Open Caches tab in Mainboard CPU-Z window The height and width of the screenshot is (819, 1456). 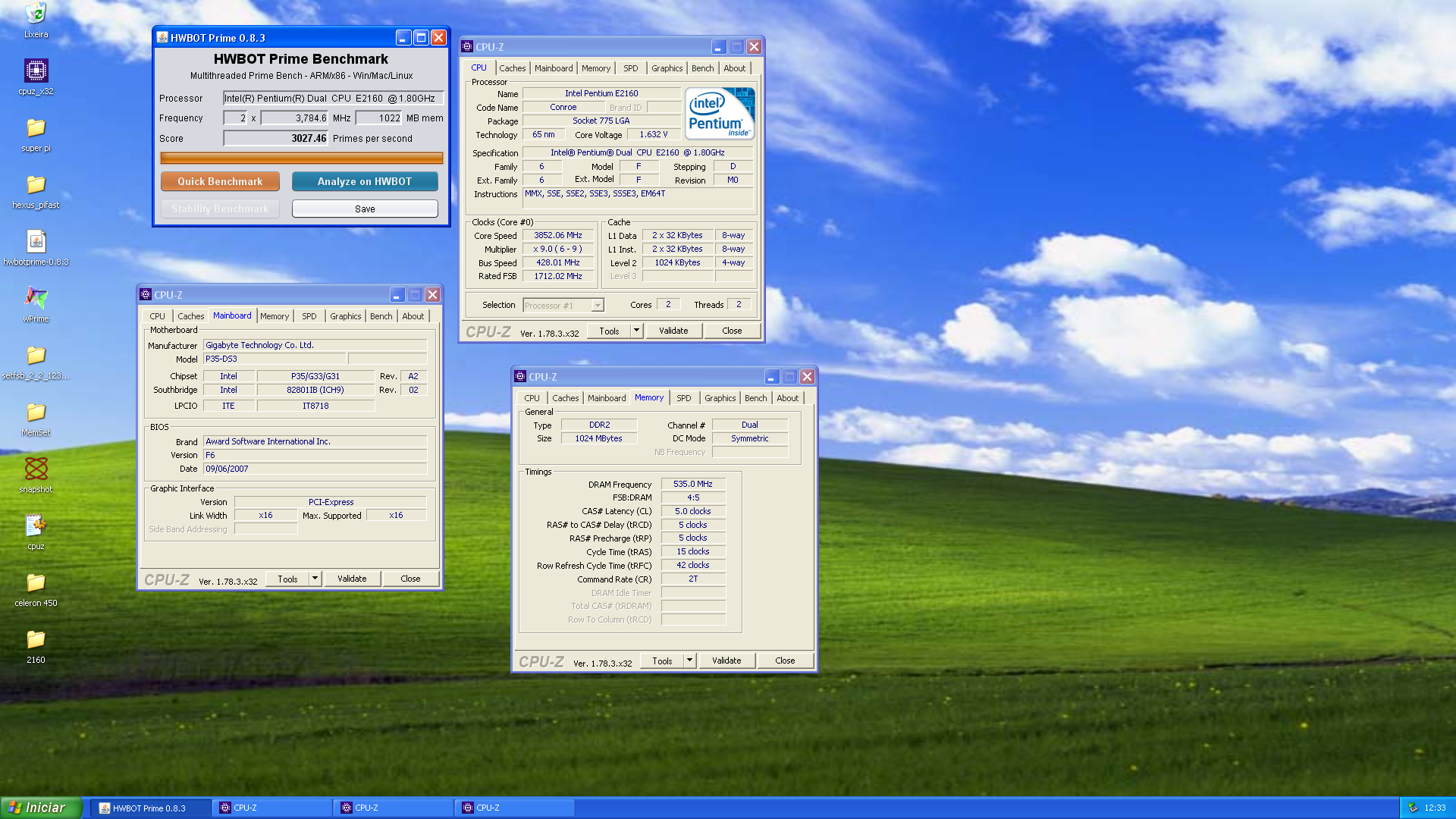tap(191, 316)
